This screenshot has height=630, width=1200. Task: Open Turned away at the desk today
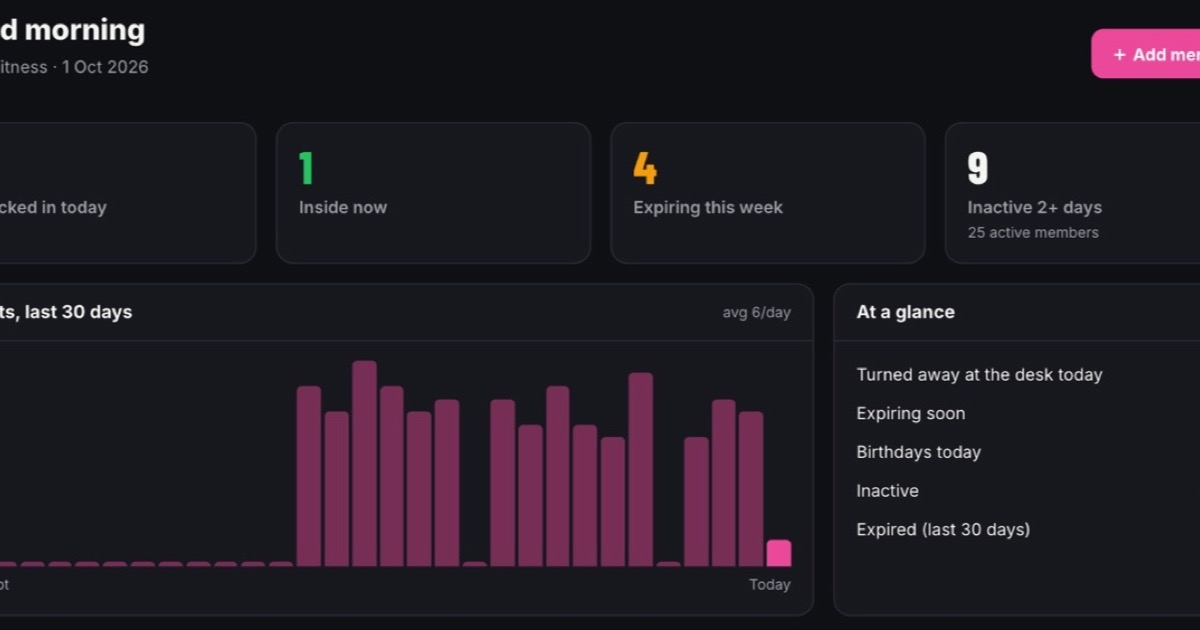[1028, 375]
